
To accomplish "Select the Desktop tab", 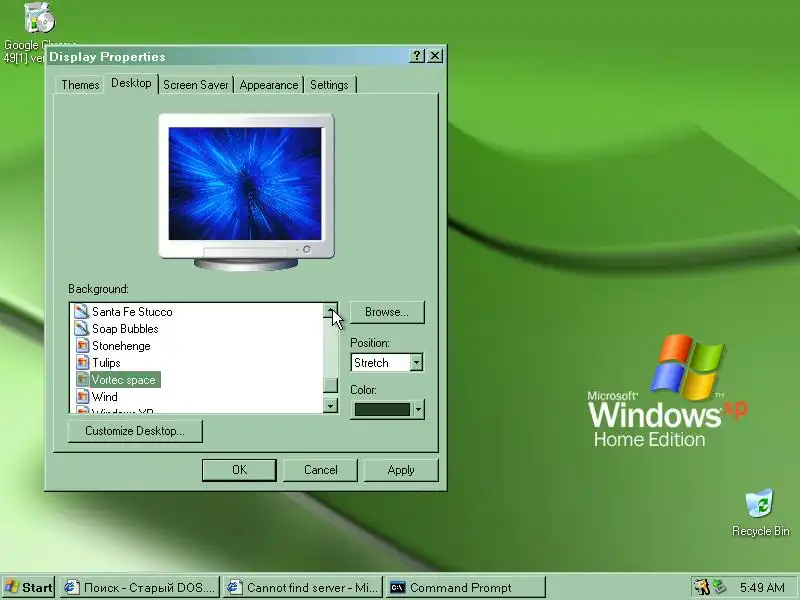I will pos(131,83).
